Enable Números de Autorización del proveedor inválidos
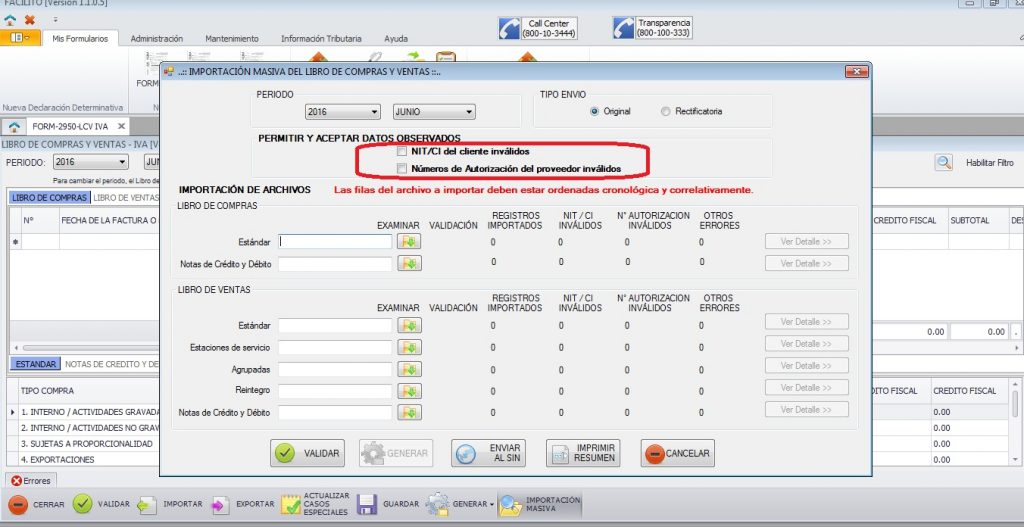 402,168
